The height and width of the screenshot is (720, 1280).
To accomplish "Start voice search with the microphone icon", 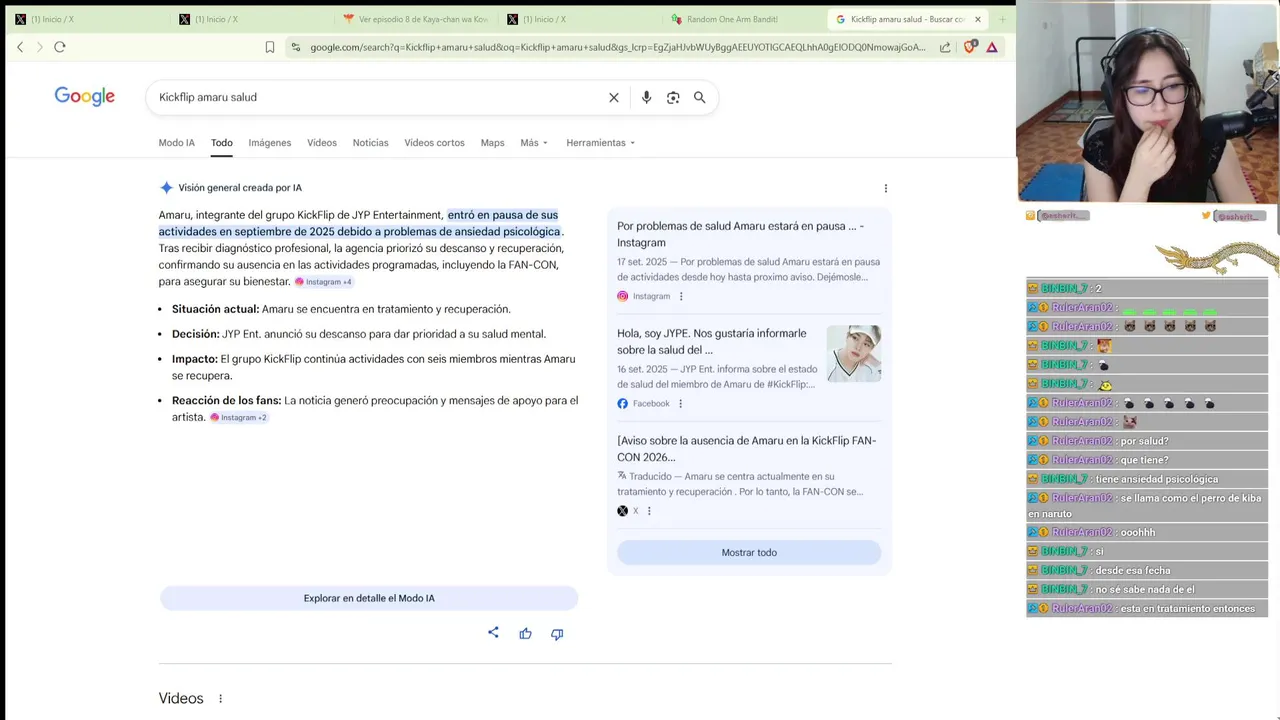I will [x=646, y=97].
